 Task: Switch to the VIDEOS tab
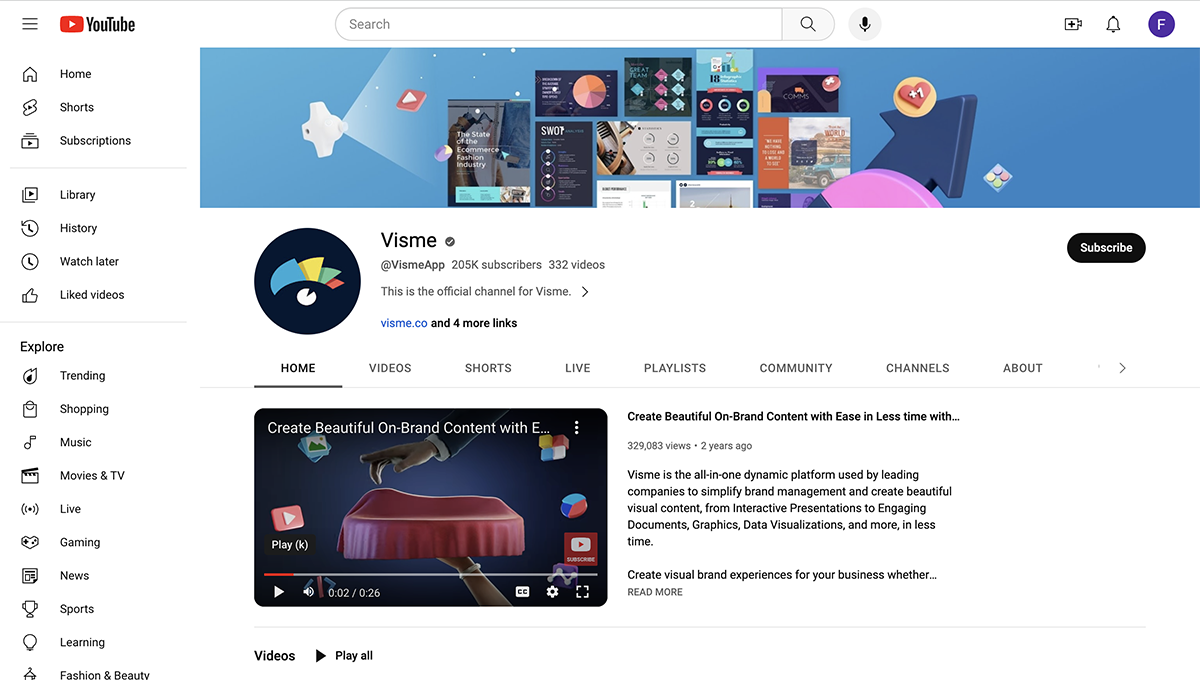click(x=390, y=368)
